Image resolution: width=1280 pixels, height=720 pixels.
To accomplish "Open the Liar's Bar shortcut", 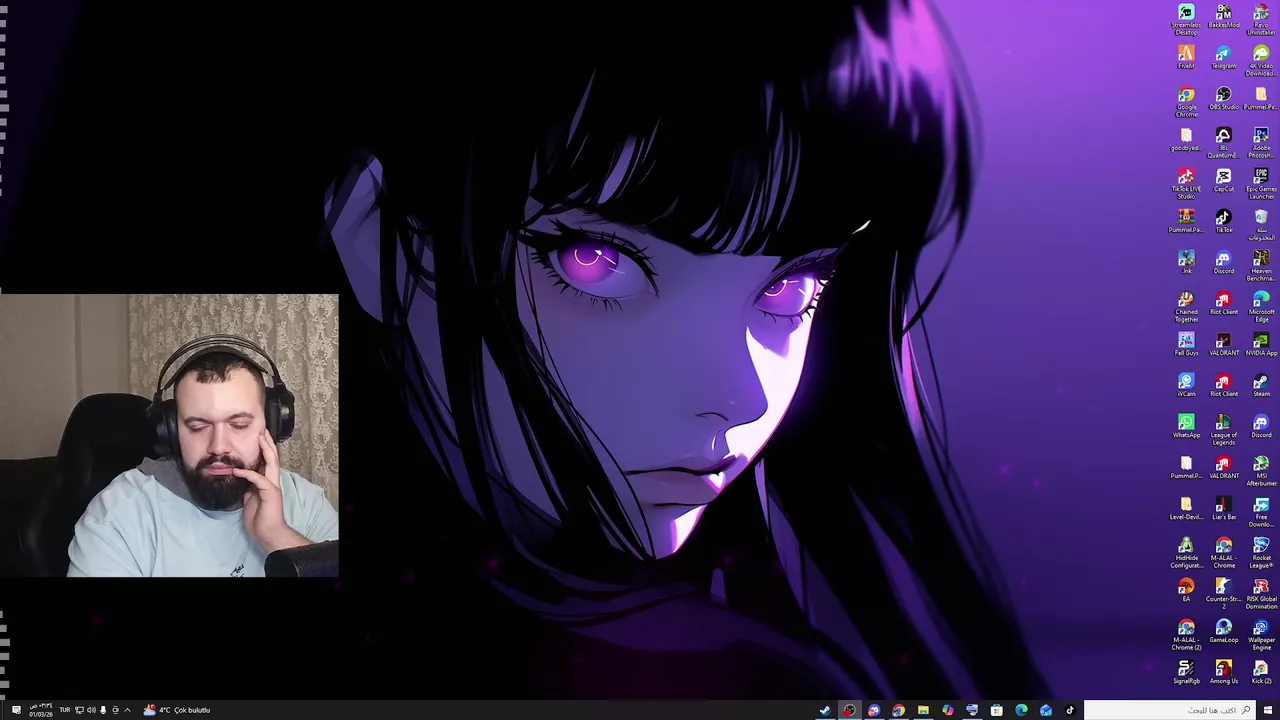I will [x=1223, y=508].
